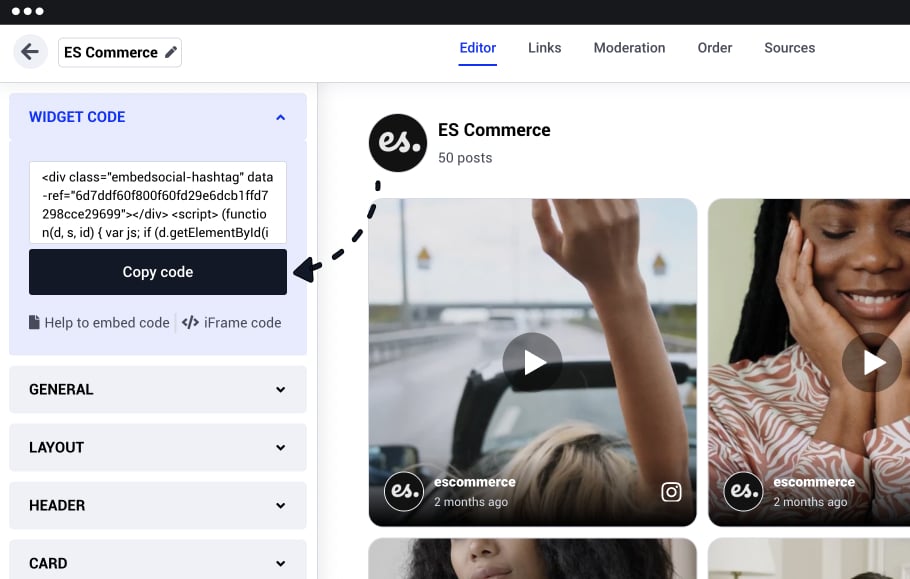Open the Moderation tab

tap(629, 48)
